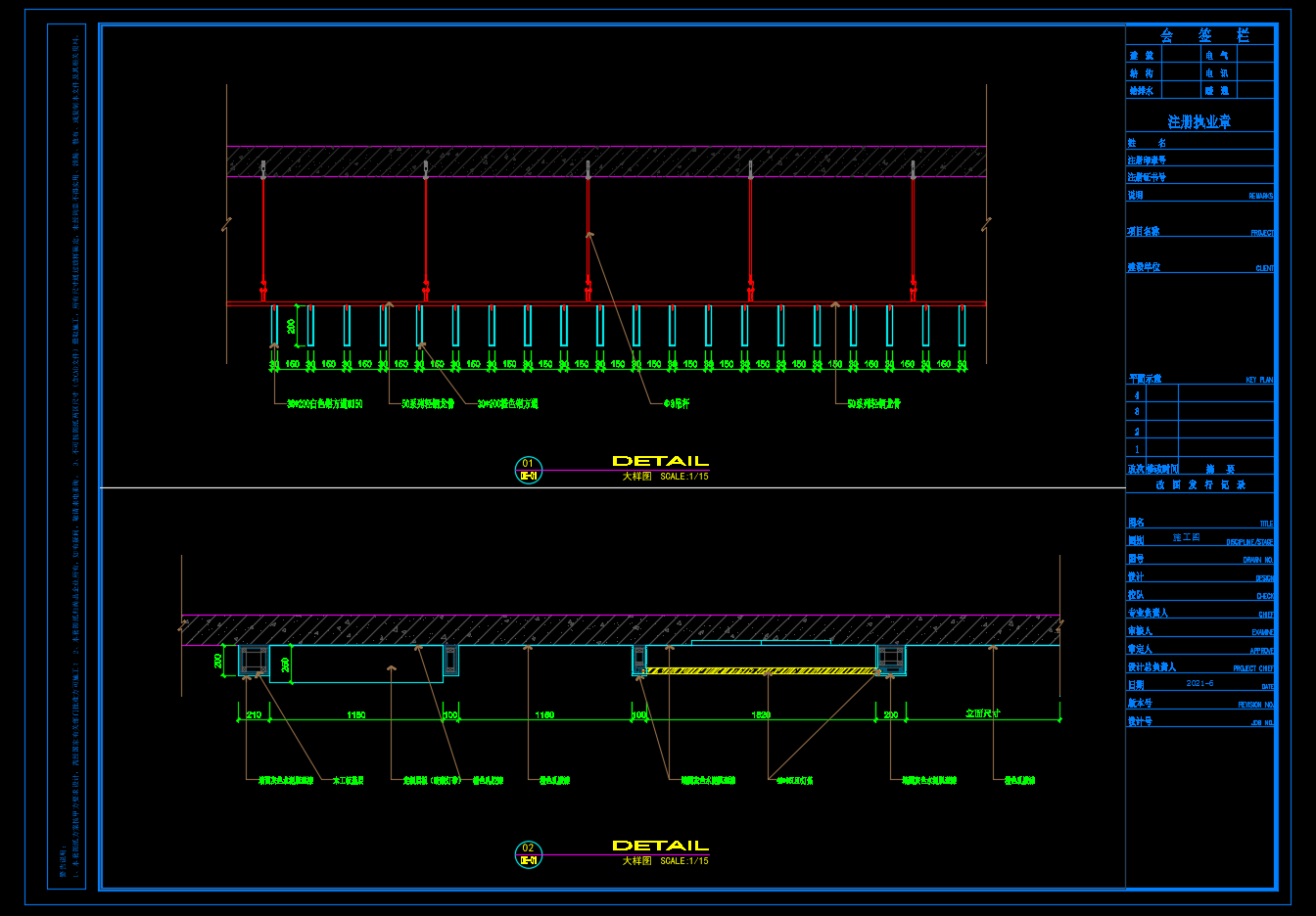Image resolution: width=1316 pixels, height=916 pixels.
Task: Click the 施工图 value in 图别 row
Action: point(1187,539)
